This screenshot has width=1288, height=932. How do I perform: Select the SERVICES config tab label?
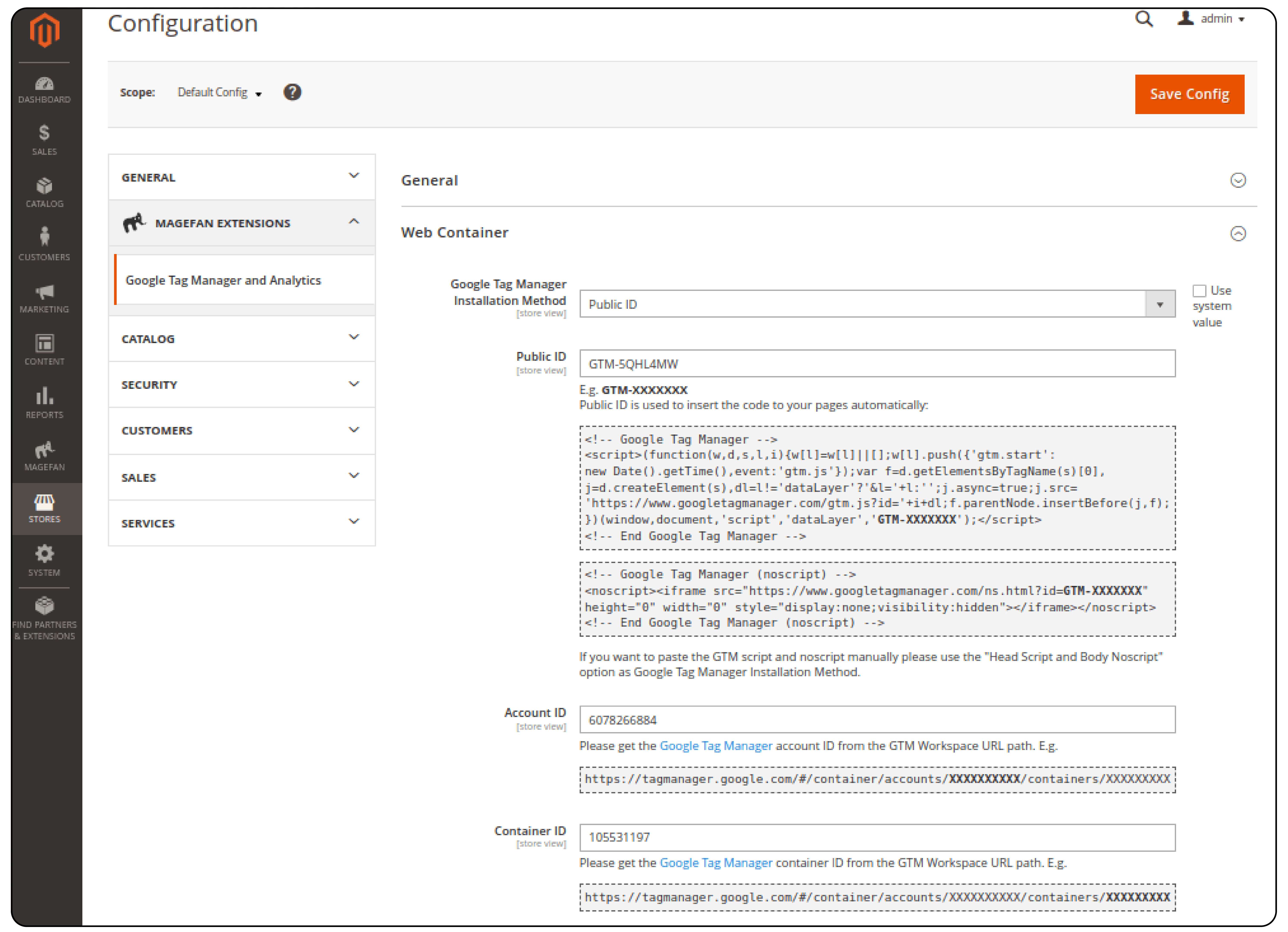click(x=148, y=524)
